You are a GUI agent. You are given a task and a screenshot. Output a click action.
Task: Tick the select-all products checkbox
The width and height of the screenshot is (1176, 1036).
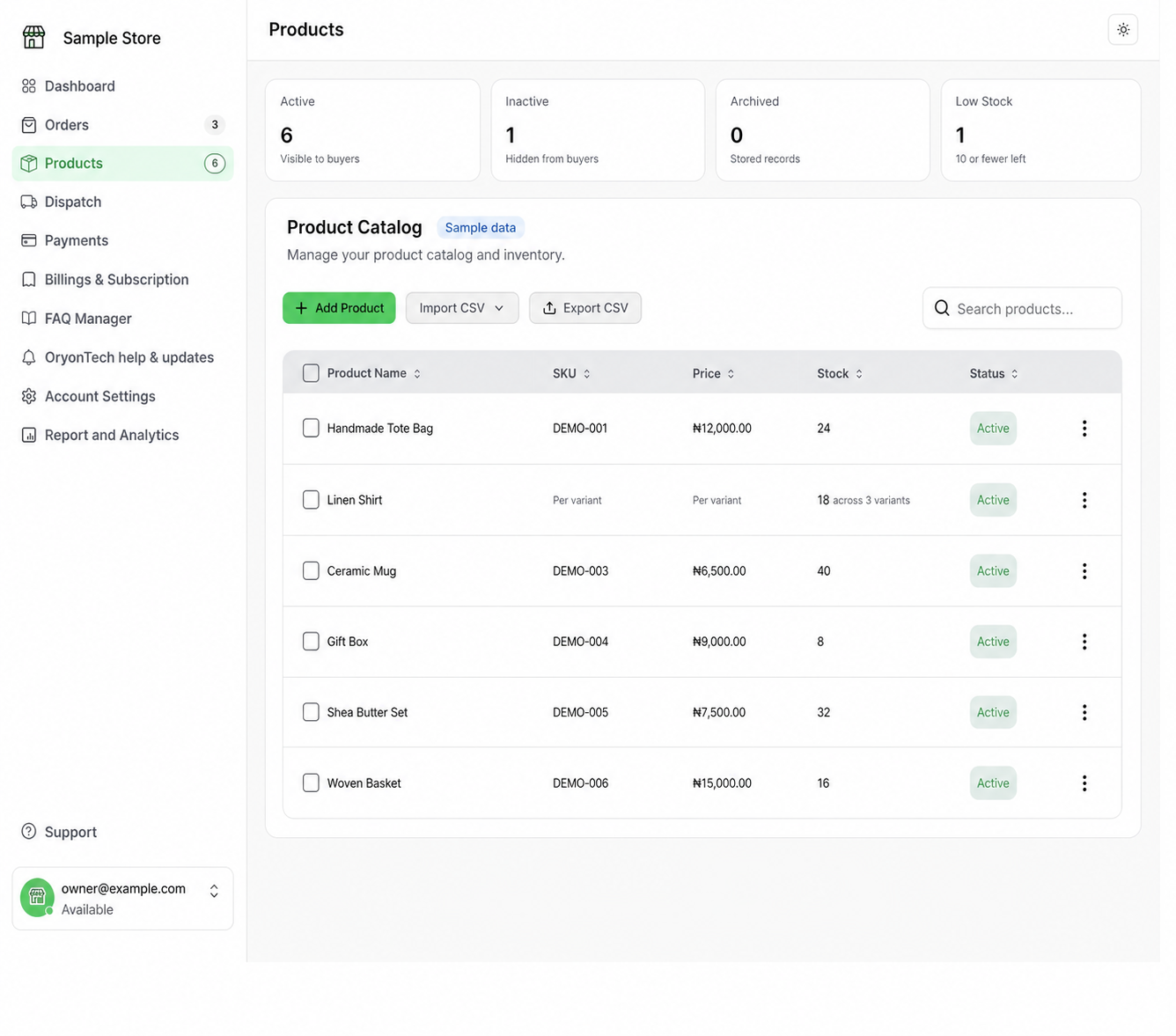tap(311, 373)
